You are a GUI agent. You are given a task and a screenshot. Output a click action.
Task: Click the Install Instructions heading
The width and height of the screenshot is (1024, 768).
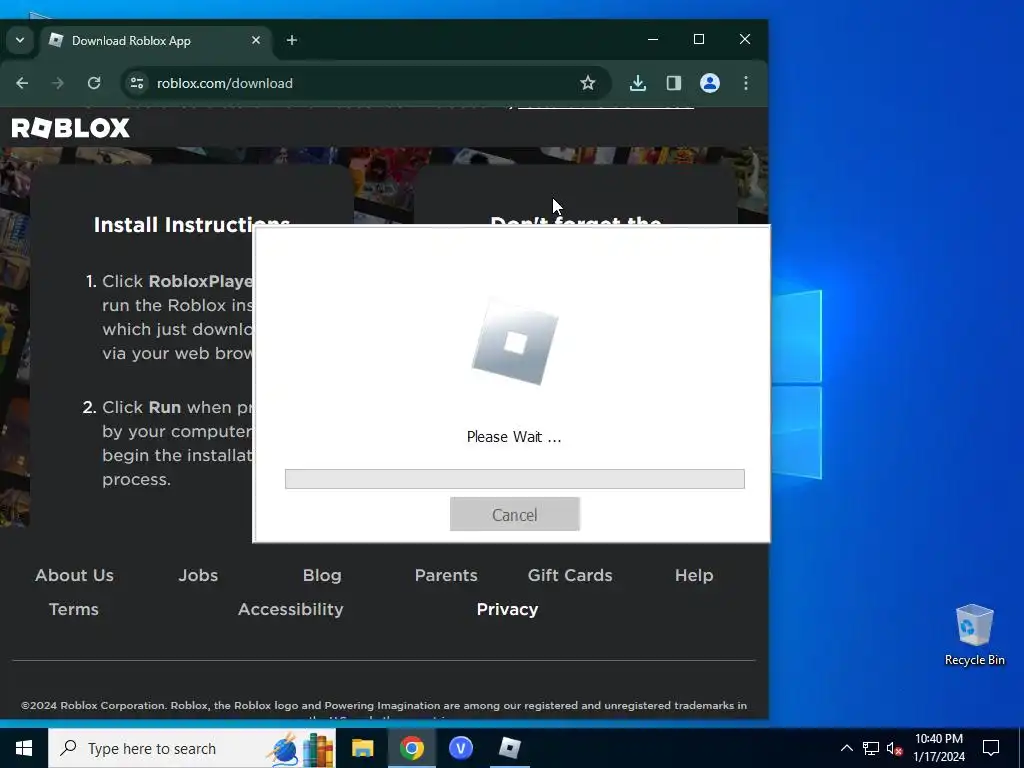(x=191, y=225)
